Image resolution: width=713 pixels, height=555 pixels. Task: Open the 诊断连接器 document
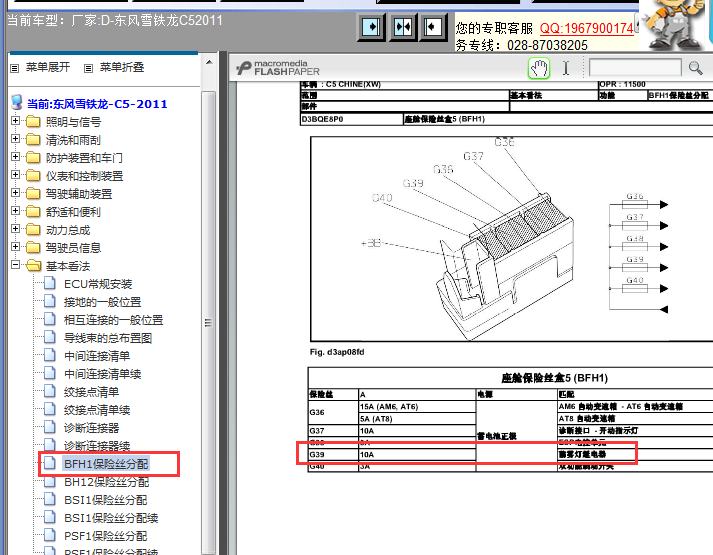pyautogui.click(x=91, y=428)
